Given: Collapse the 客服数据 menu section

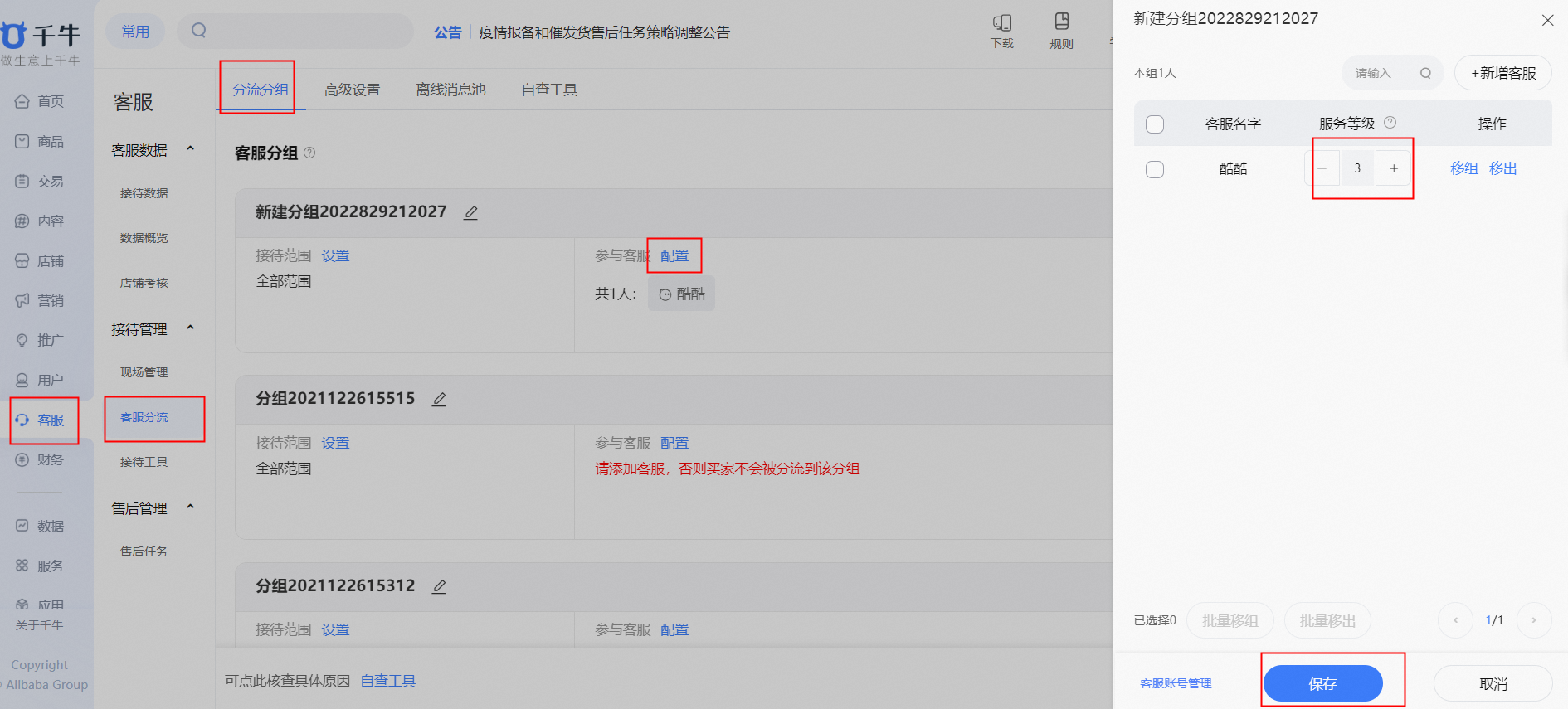Looking at the screenshot, I should (x=191, y=148).
